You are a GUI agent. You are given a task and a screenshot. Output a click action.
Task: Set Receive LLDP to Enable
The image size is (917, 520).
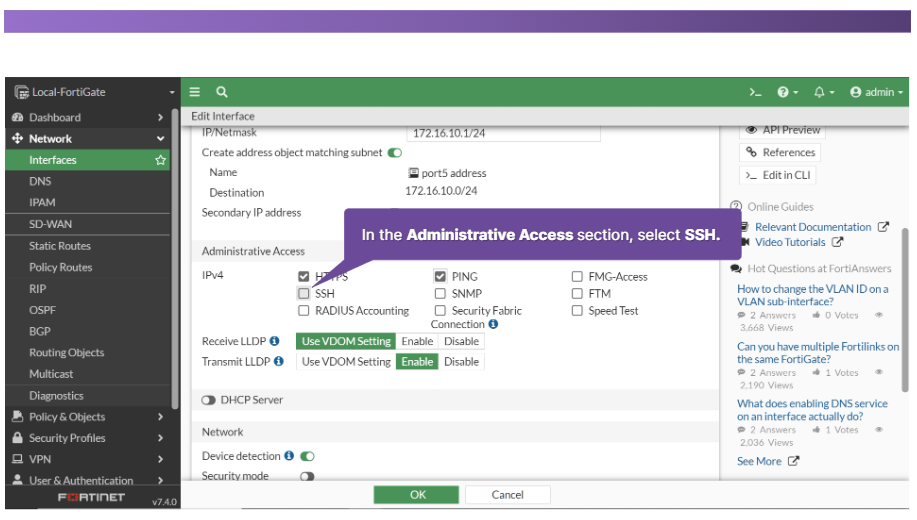pos(417,342)
